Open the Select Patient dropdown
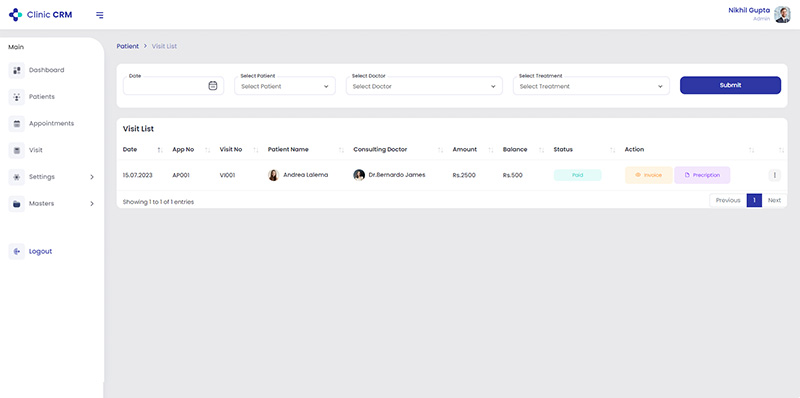800x398 pixels. point(285,86)
